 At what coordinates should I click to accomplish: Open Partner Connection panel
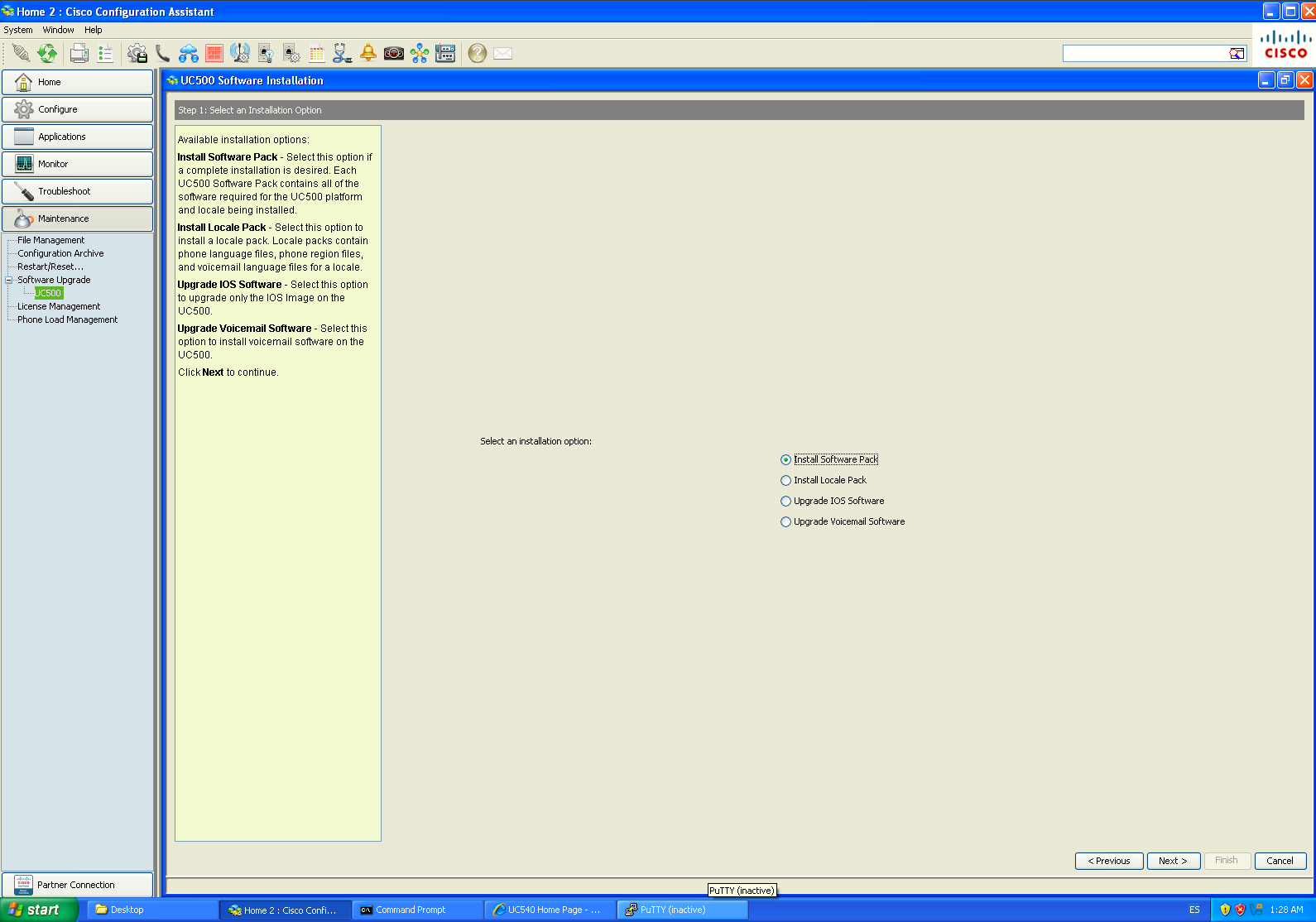78,885
